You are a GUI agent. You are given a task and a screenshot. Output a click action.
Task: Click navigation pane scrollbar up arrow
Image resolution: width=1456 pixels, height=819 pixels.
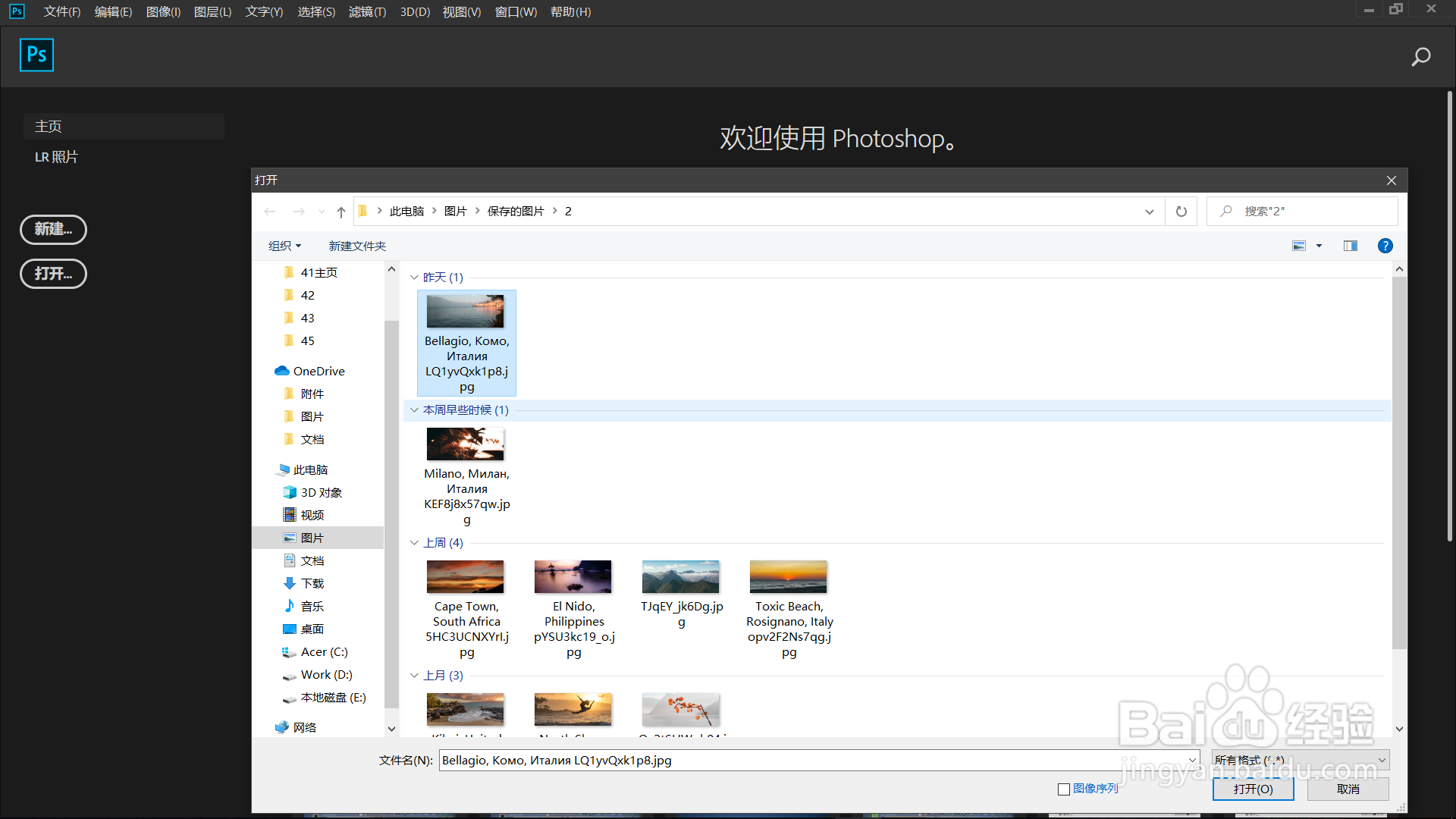pos(391,269)
